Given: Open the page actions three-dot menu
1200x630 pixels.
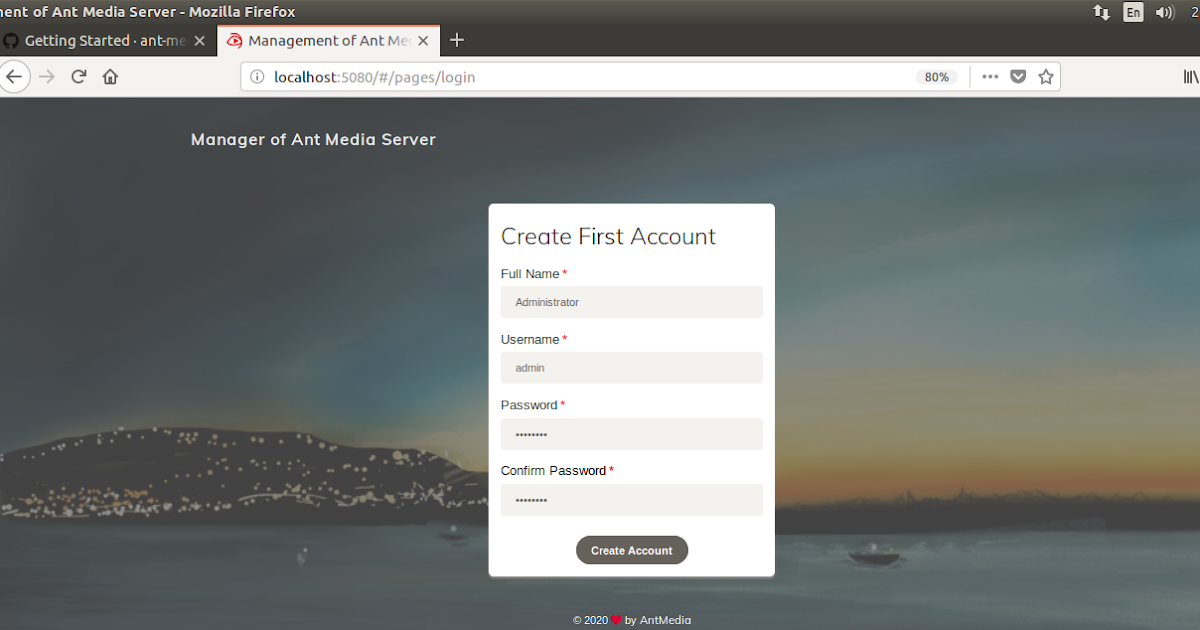Looking at the screenshot, I should (x=990, y=77).
